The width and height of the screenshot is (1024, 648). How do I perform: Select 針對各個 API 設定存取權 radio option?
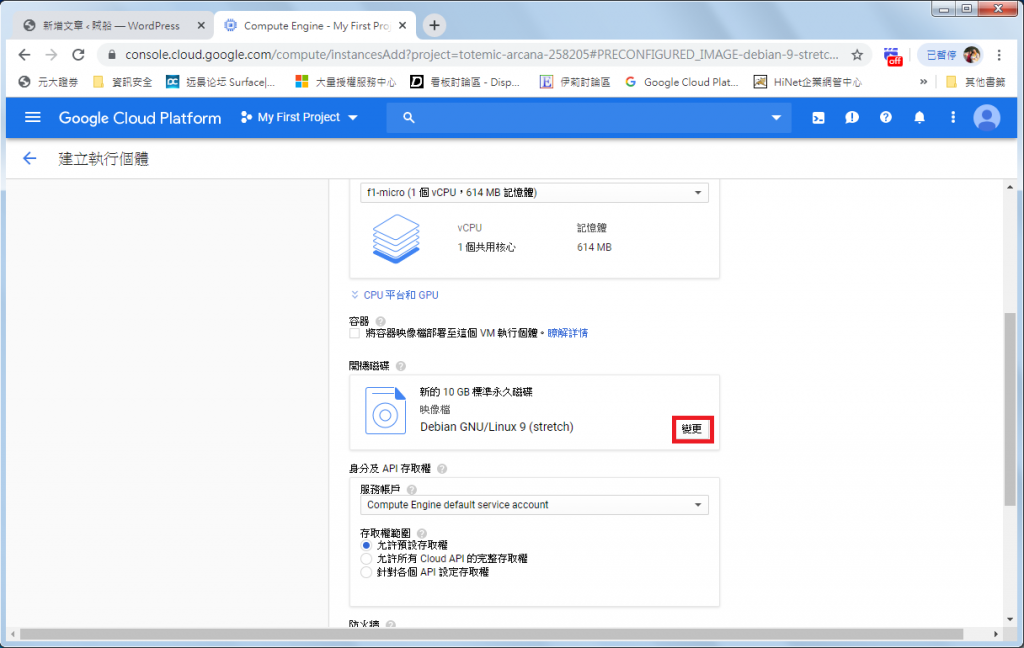366,573
